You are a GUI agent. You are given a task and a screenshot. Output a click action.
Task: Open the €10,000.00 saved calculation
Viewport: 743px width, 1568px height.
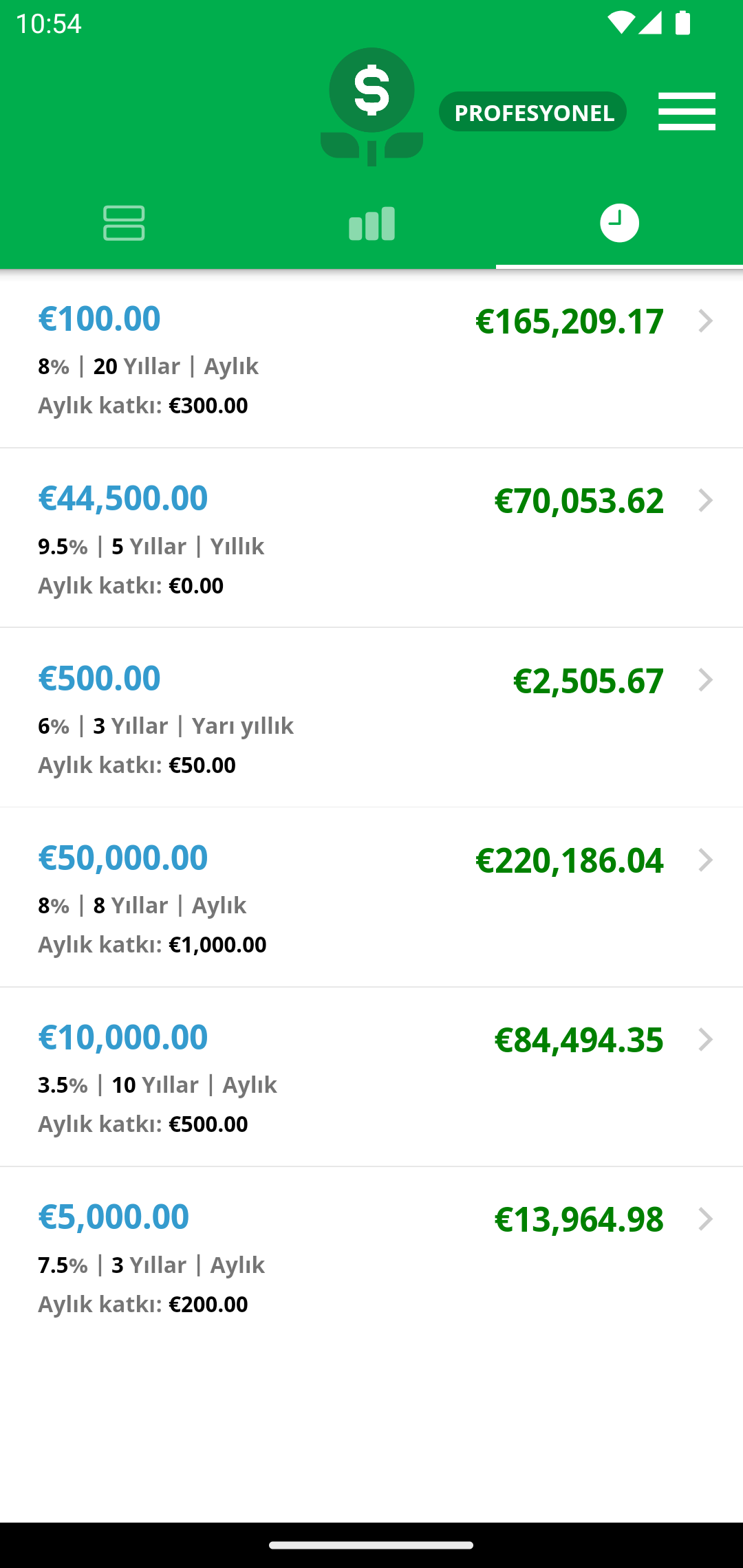coord(371,1076)
